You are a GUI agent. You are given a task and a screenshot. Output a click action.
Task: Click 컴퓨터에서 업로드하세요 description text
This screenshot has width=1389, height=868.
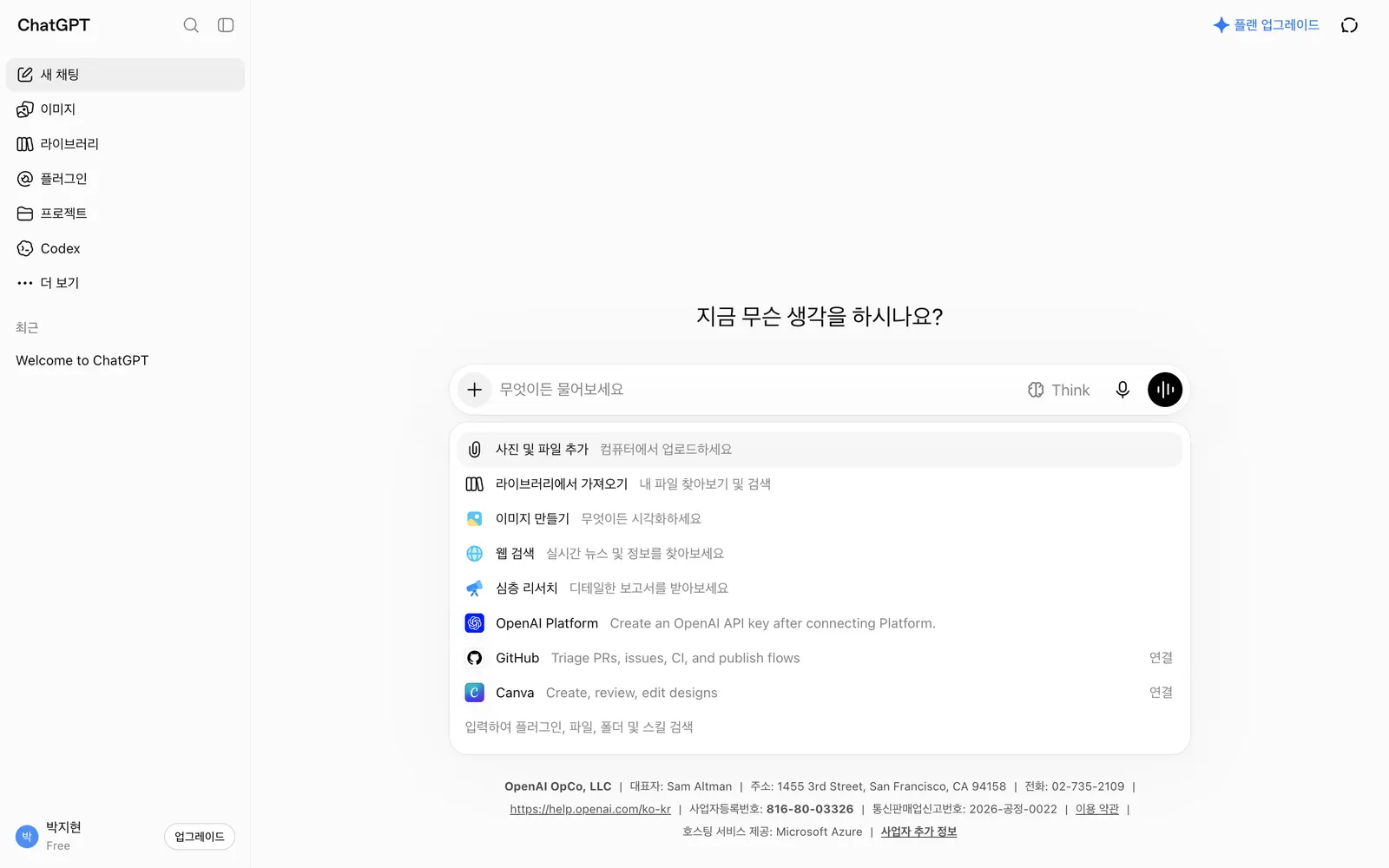666,450
